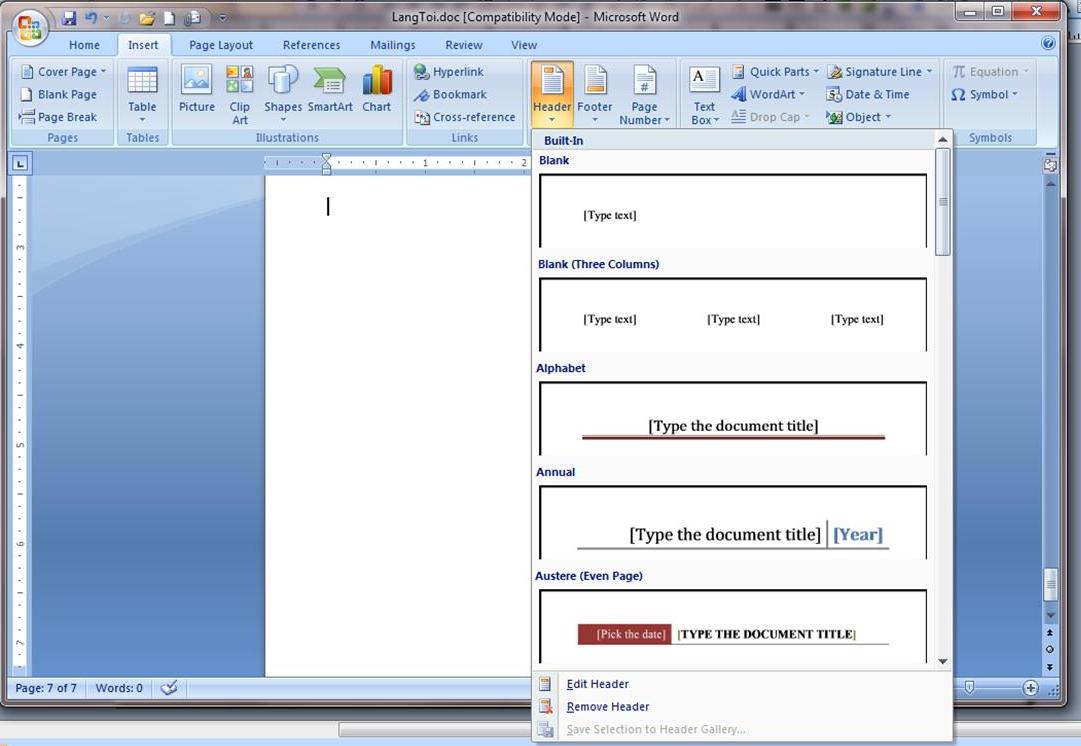Image resolution: width=1081 pixels, height=746 pixels.
Task: Click the zoom slider handle
Action: point(969,687)
